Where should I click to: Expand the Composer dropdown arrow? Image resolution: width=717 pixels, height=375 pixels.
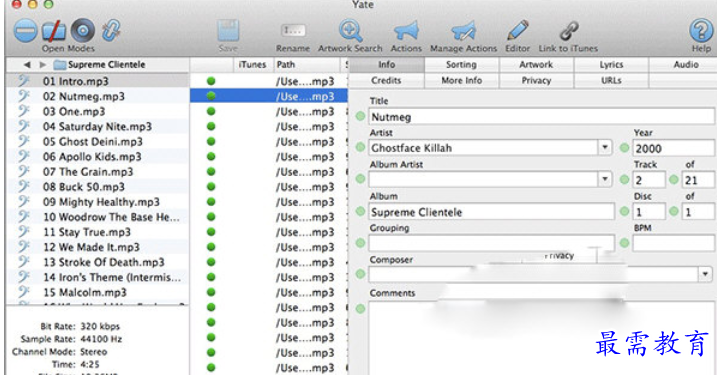(x=705, y=274)
